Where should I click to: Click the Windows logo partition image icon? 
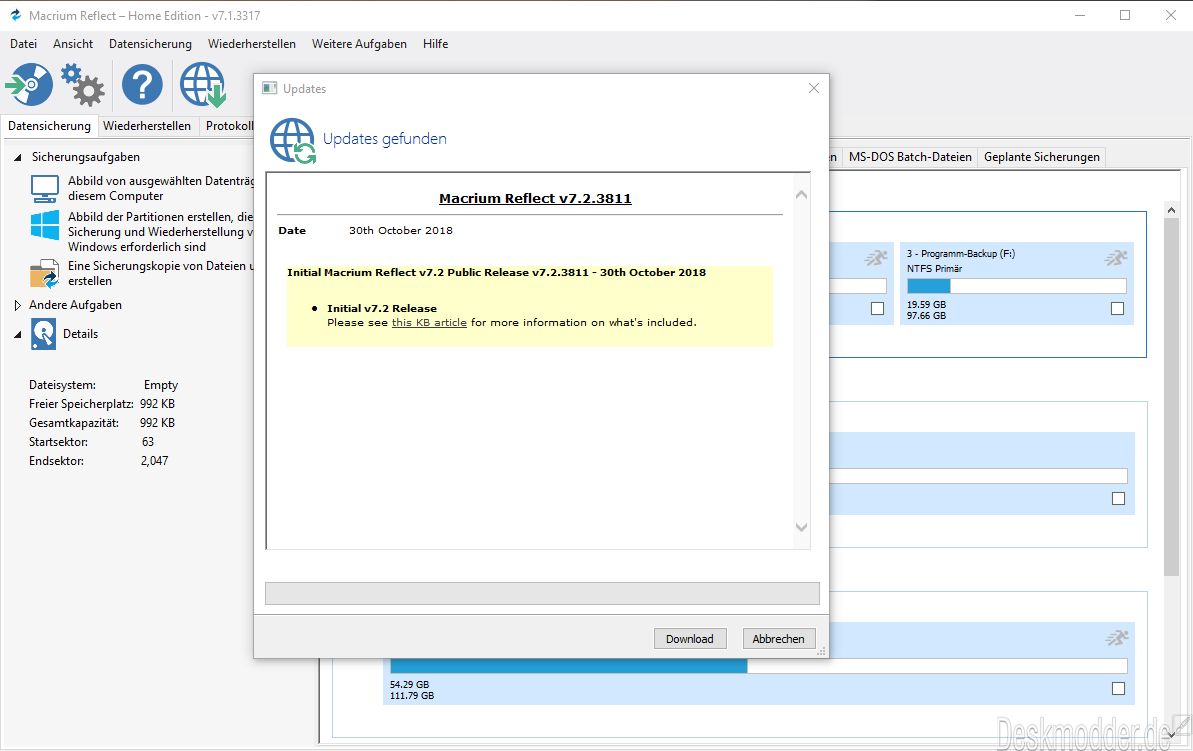tap(44, 225)
